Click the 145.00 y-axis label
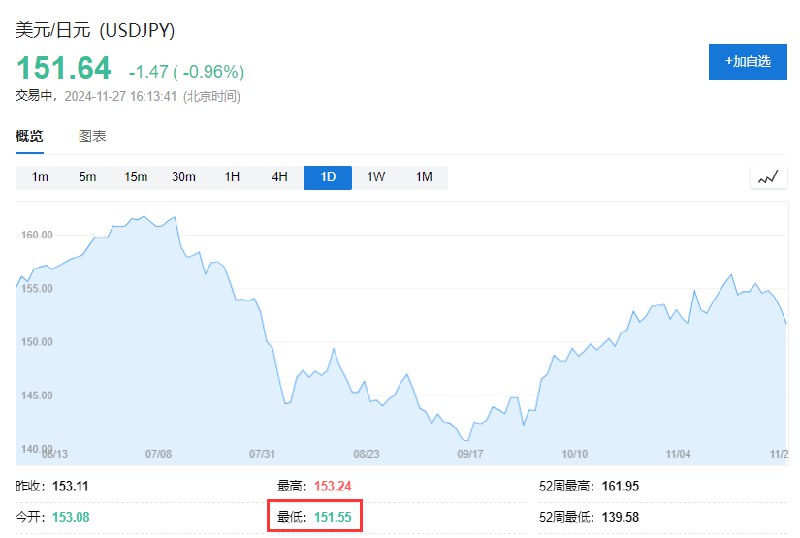This screenshot has width=800, height=538. (36, 395)
